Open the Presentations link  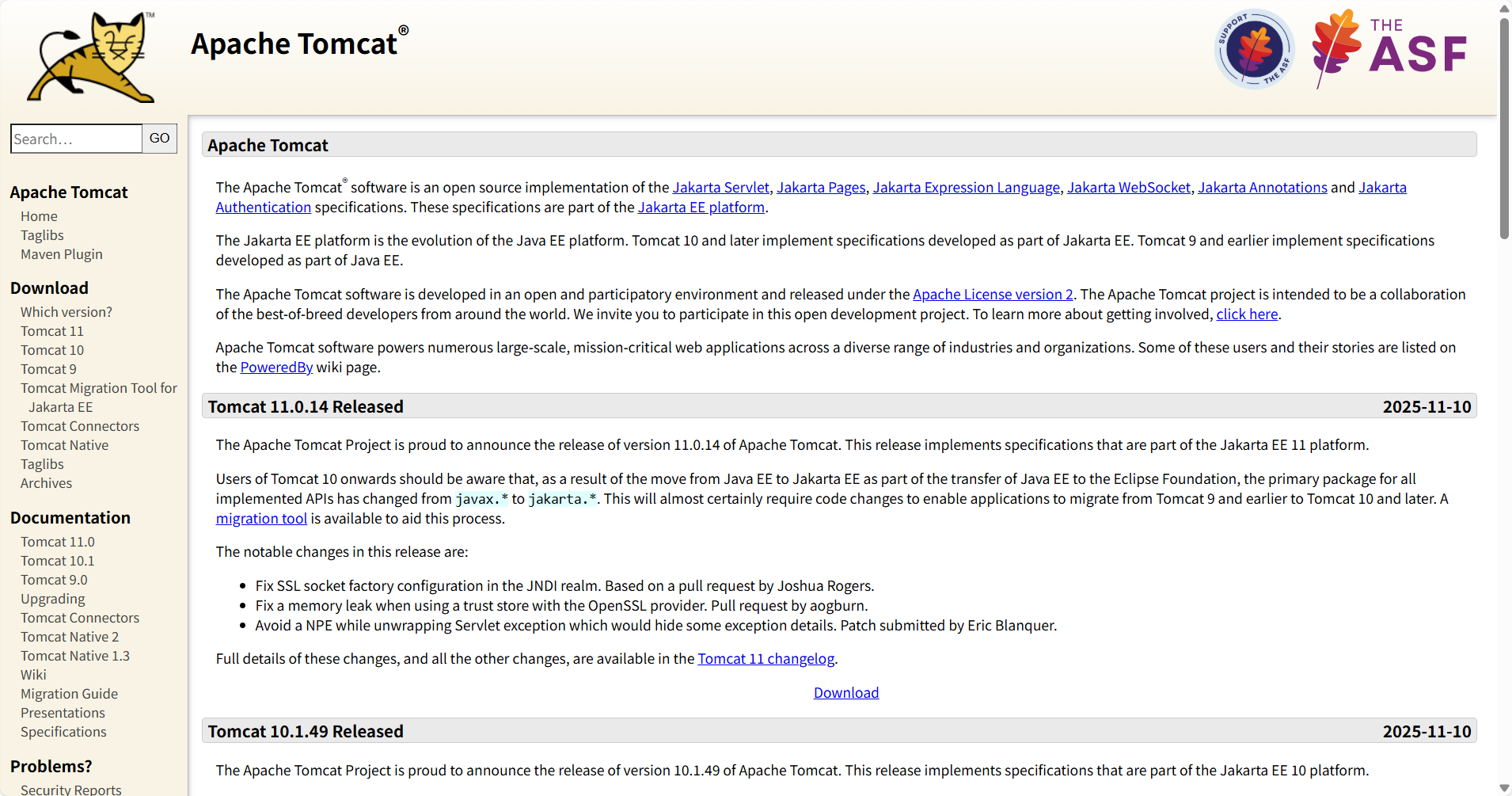point(63,713)
